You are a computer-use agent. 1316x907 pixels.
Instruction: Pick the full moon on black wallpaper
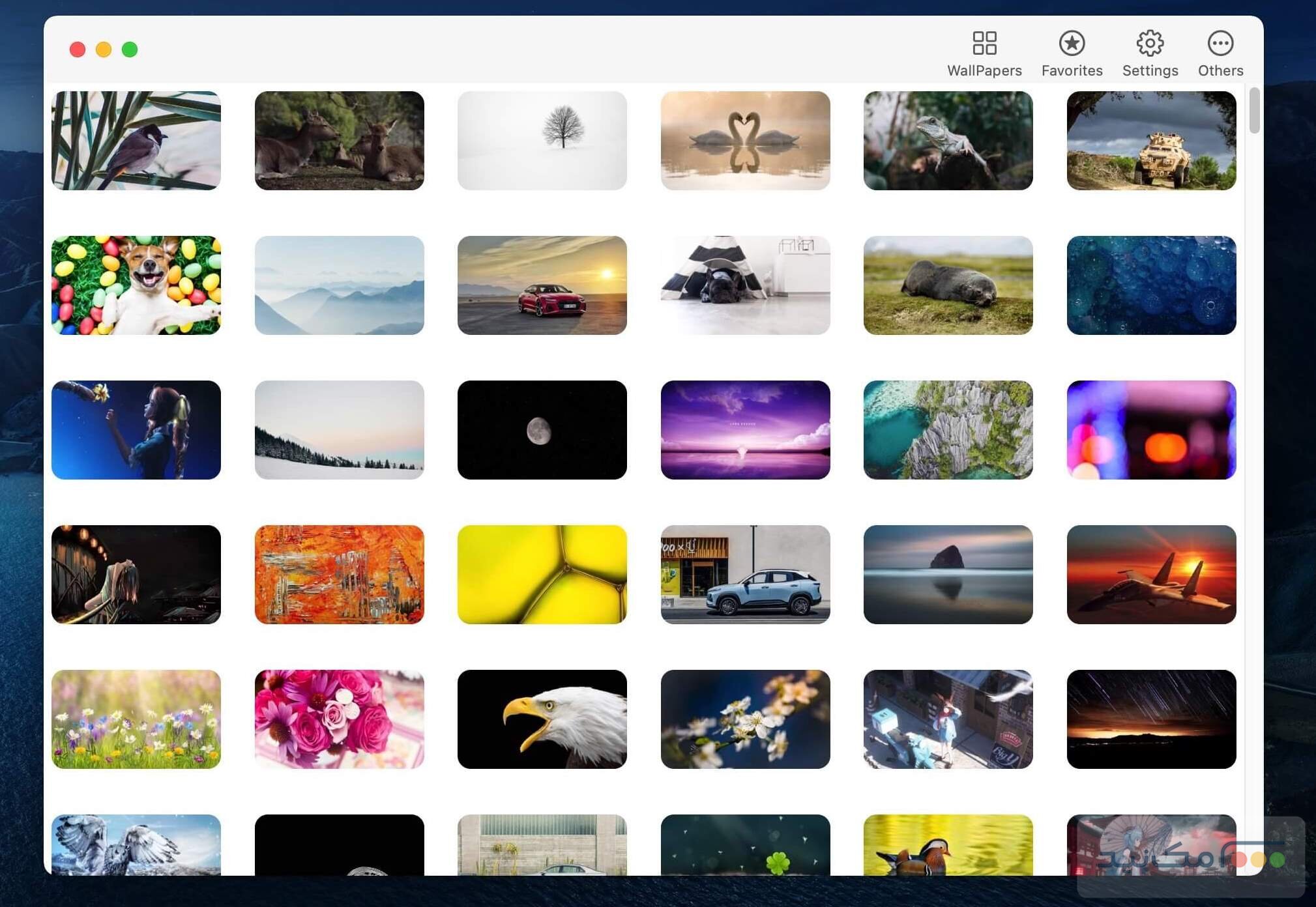click(542, 430)
